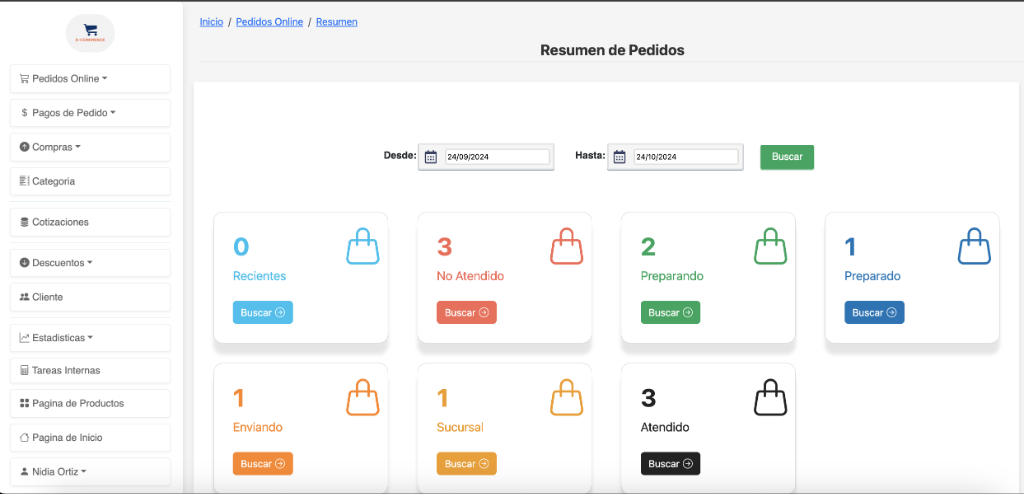Open Pagina de Productos in the sidebar
The image size is (1024, 494).
[90, 403]
